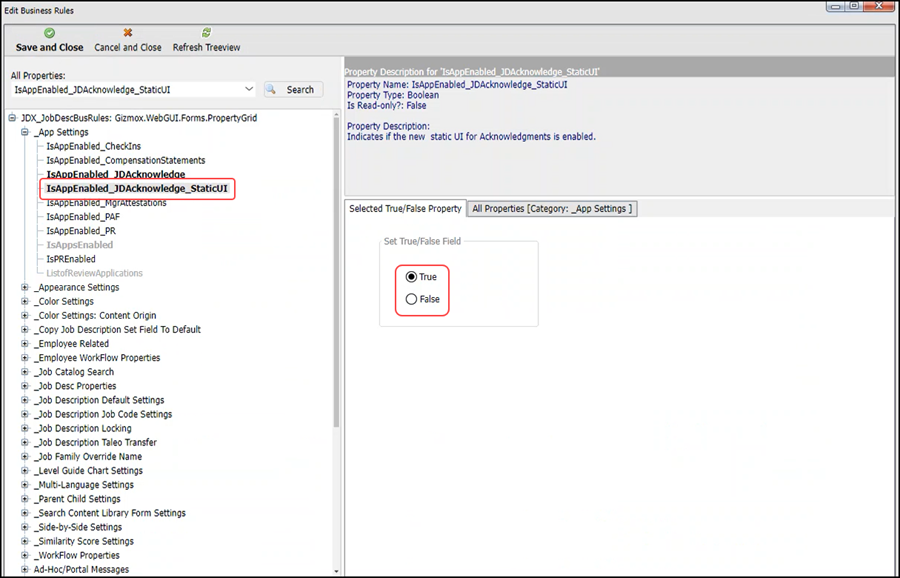Switch to the Selected True/False Property tab

405,209
